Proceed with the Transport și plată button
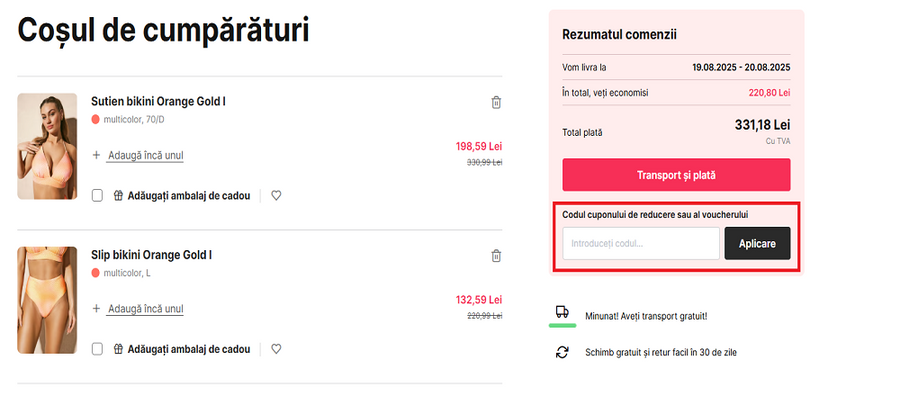This screenshot has width=900, height=405. pyautogui.click(x=676, y=175)
